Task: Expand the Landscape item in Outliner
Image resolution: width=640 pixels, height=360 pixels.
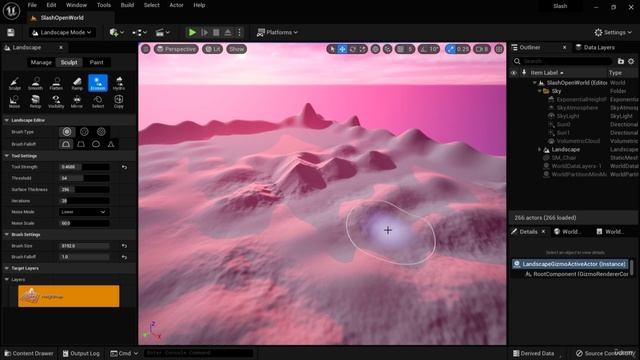Action: 540,149
